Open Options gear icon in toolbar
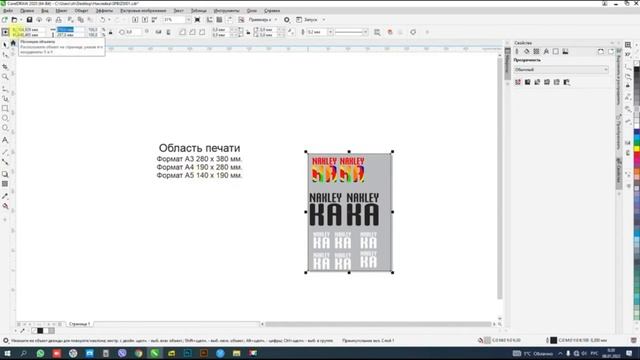Viewport: 640px width, 360px height. [x=287, y=20]
